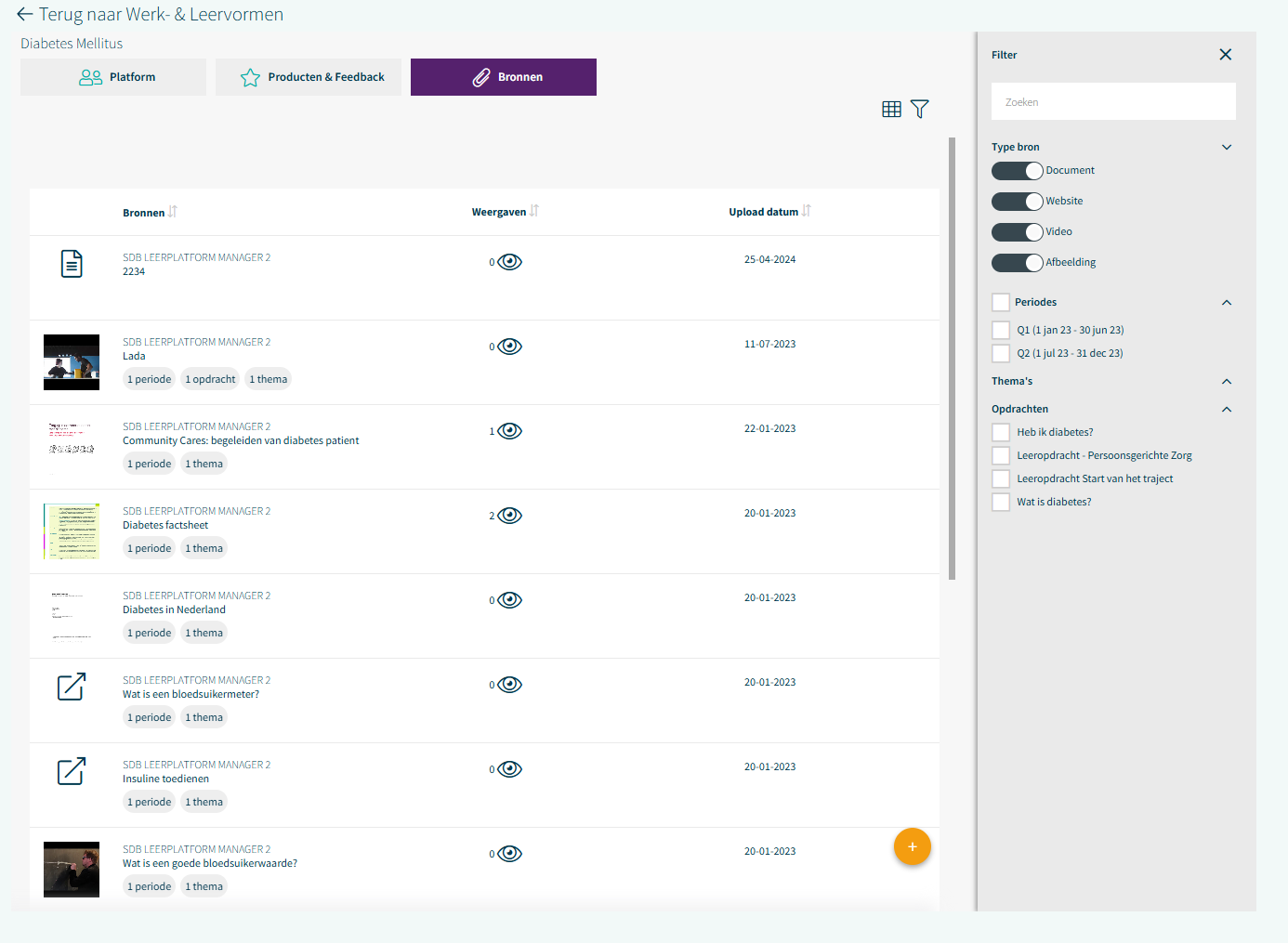Viewport: 1288px width, 943px height.
Task: Switch to grid view icon
Action: pyautogui.click(x=891, y=110)
